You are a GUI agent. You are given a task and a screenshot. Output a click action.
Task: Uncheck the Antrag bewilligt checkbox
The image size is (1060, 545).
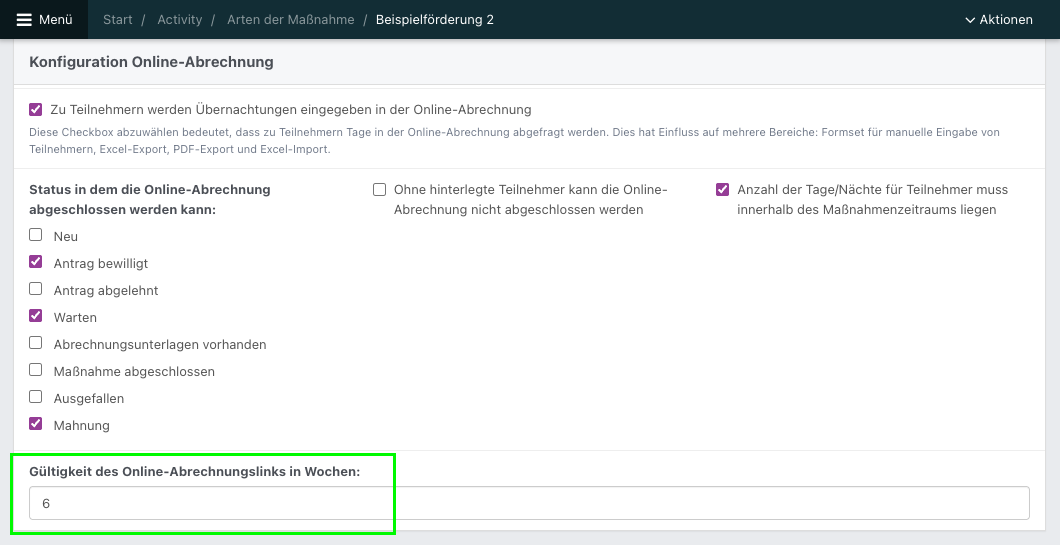[x=36, y=262]
